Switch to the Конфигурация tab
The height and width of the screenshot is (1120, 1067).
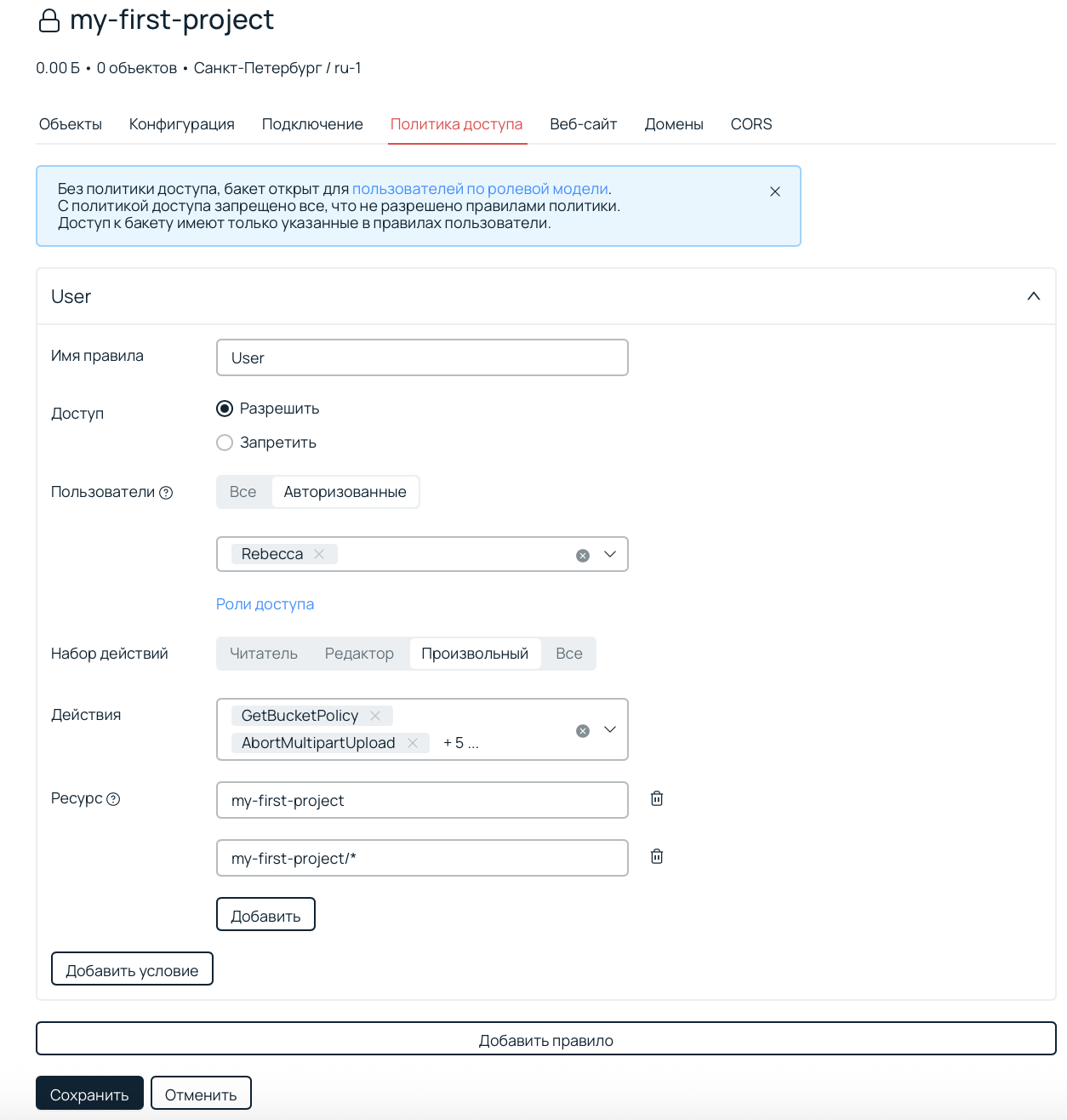[x=182, y=124]
